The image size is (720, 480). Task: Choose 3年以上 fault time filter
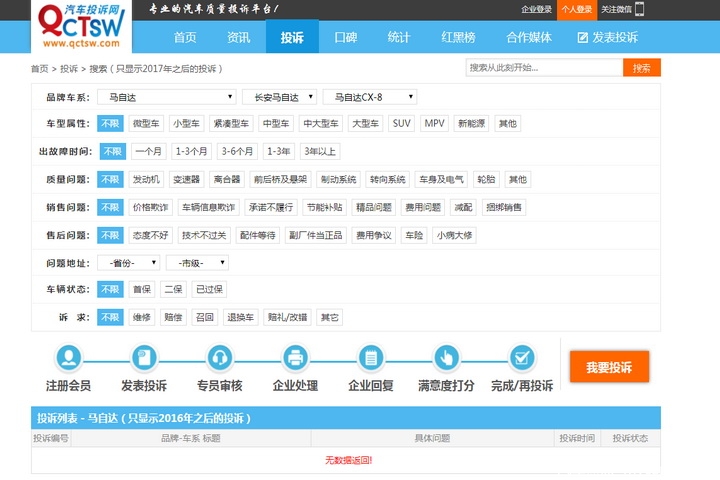pyautogui.click(x=320, y=152)
